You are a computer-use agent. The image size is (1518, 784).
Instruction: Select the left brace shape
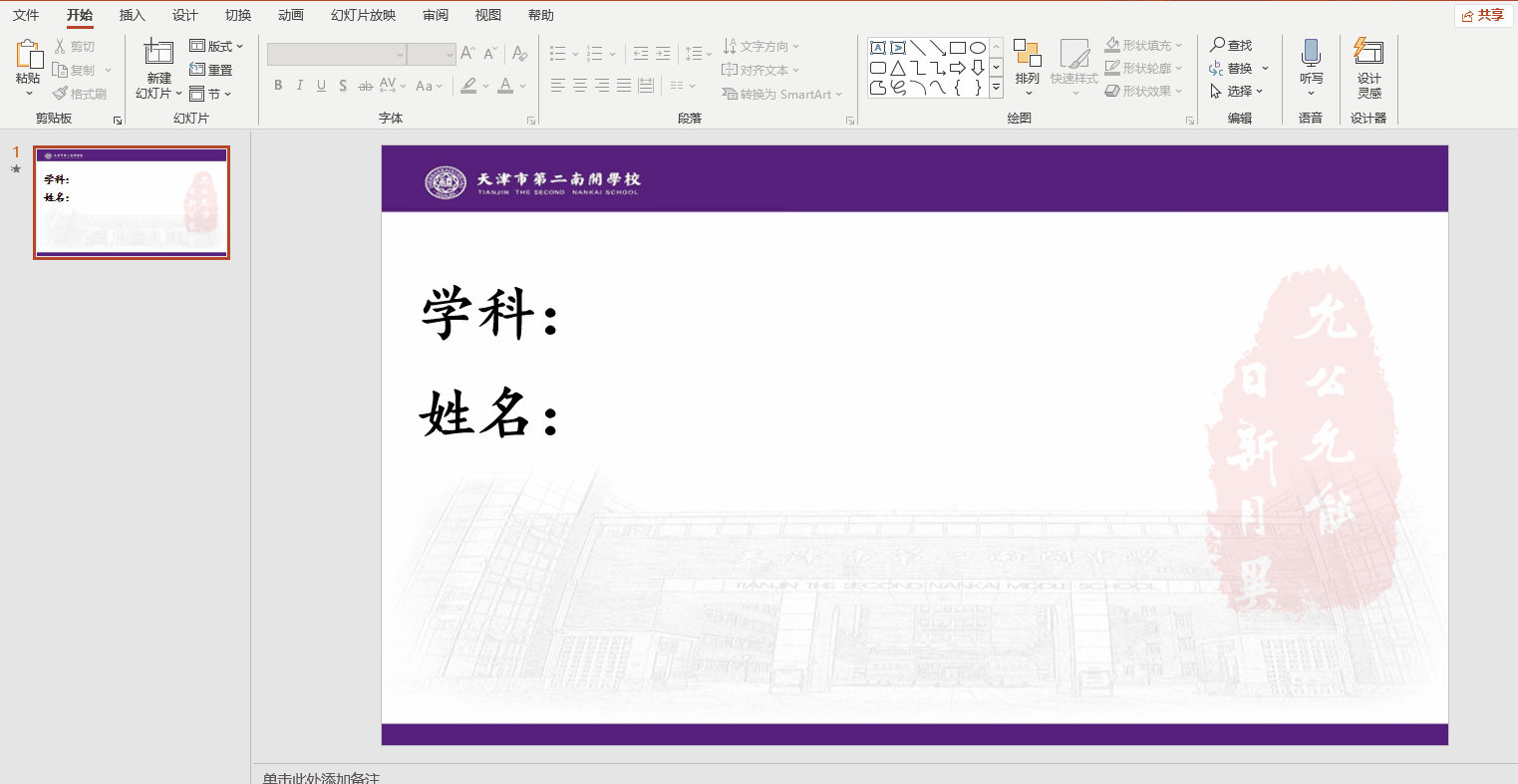(958, 88)
